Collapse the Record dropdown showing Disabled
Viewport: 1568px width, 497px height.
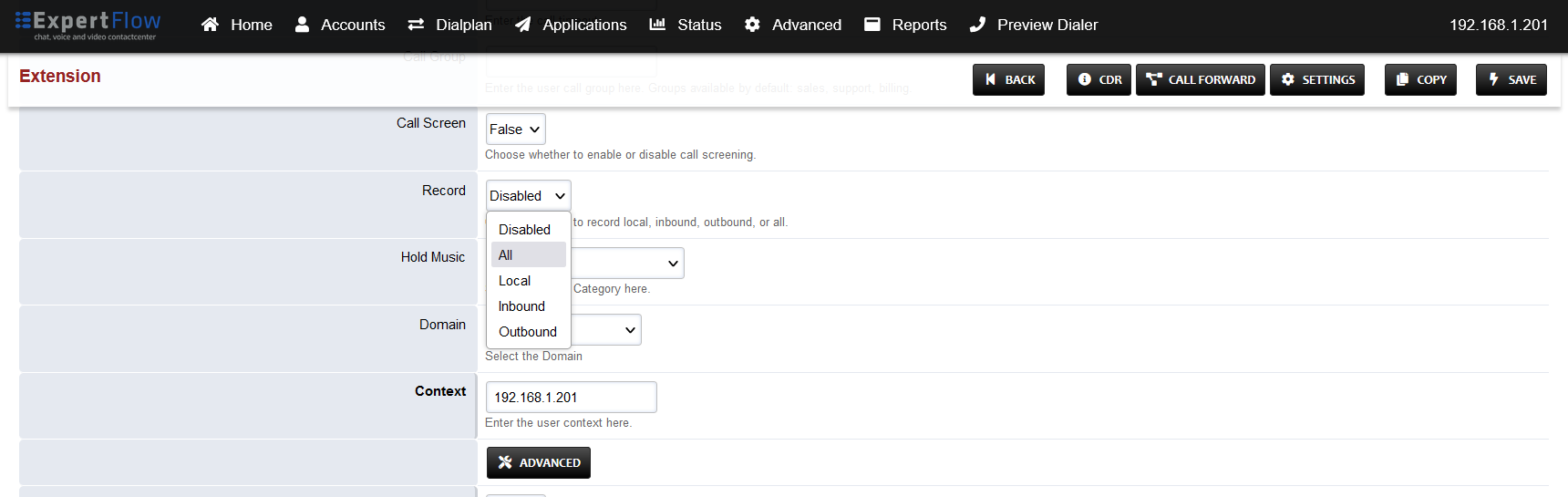click(x=528, y=196)
